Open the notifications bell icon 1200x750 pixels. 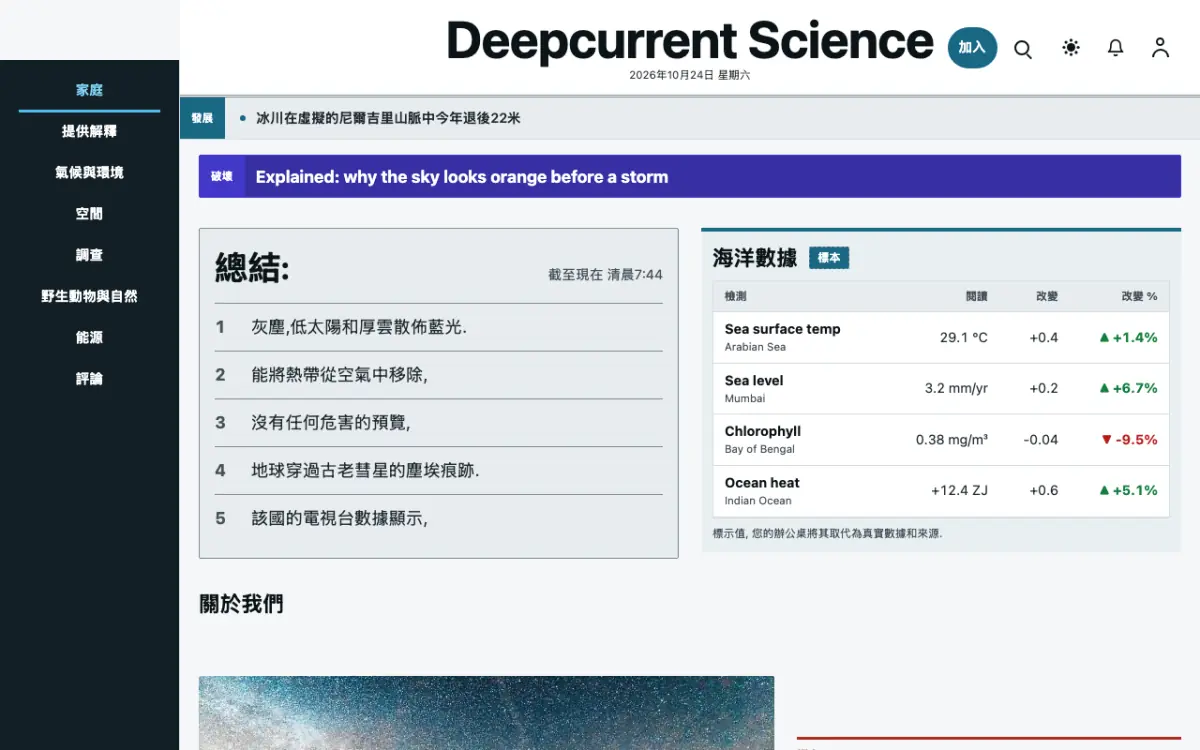(x=1116, y=47)
